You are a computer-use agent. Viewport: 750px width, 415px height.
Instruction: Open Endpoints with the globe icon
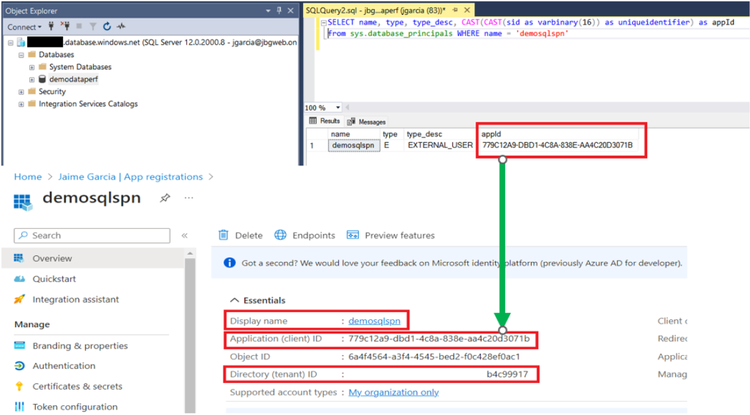click(280, 235)
